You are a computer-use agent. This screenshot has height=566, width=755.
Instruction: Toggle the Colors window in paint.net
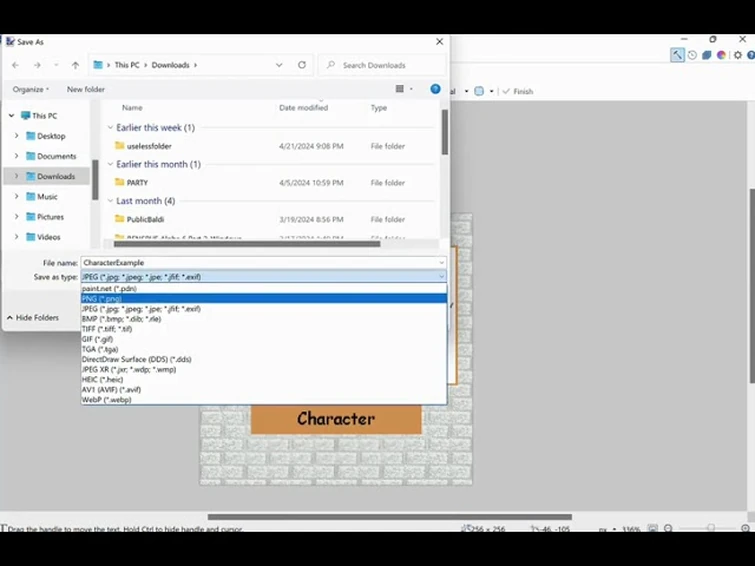[721, 55]
